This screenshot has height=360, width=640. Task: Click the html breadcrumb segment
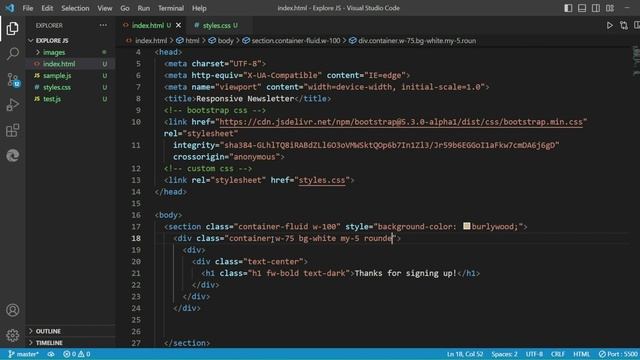click(188, 40)
